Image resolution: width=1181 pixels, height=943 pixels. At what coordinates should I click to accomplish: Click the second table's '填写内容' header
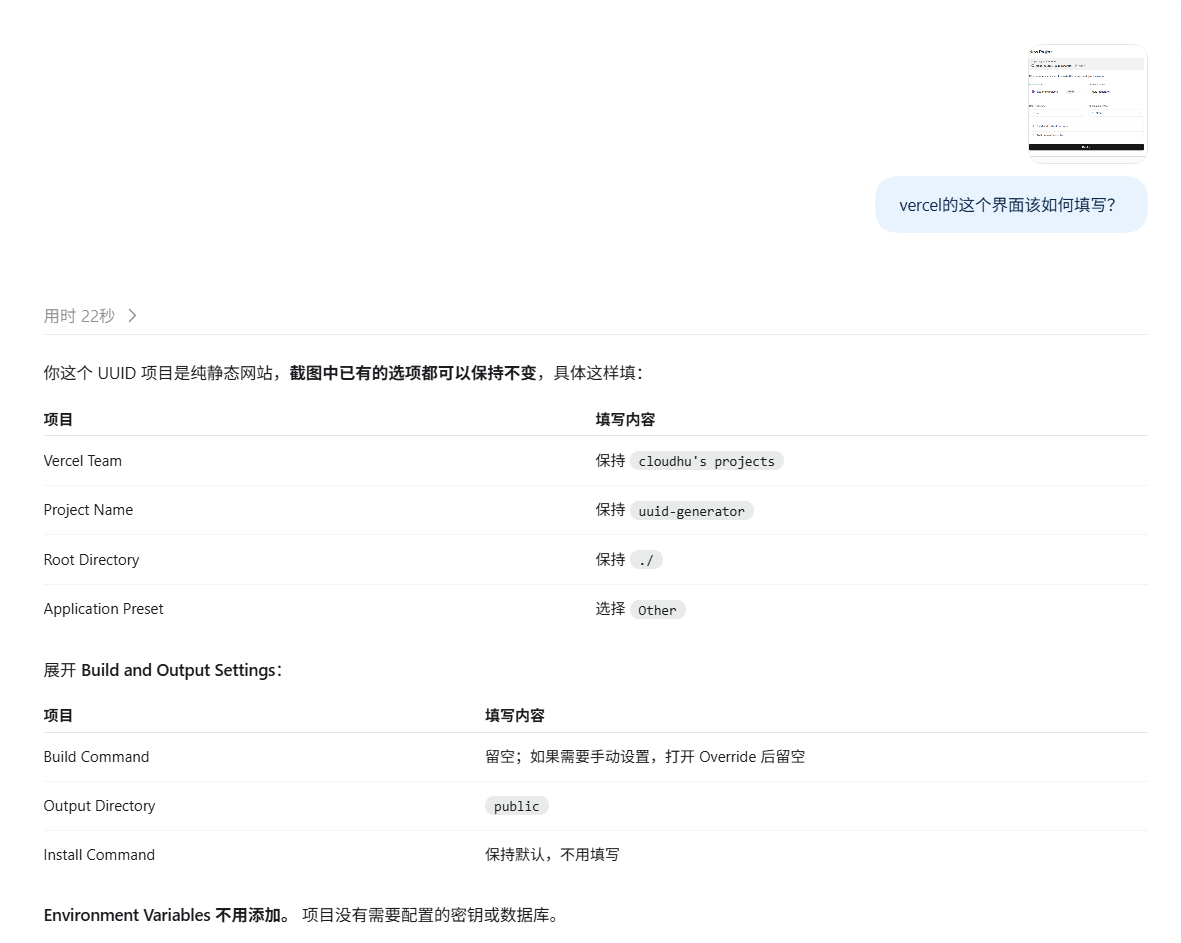514,716
